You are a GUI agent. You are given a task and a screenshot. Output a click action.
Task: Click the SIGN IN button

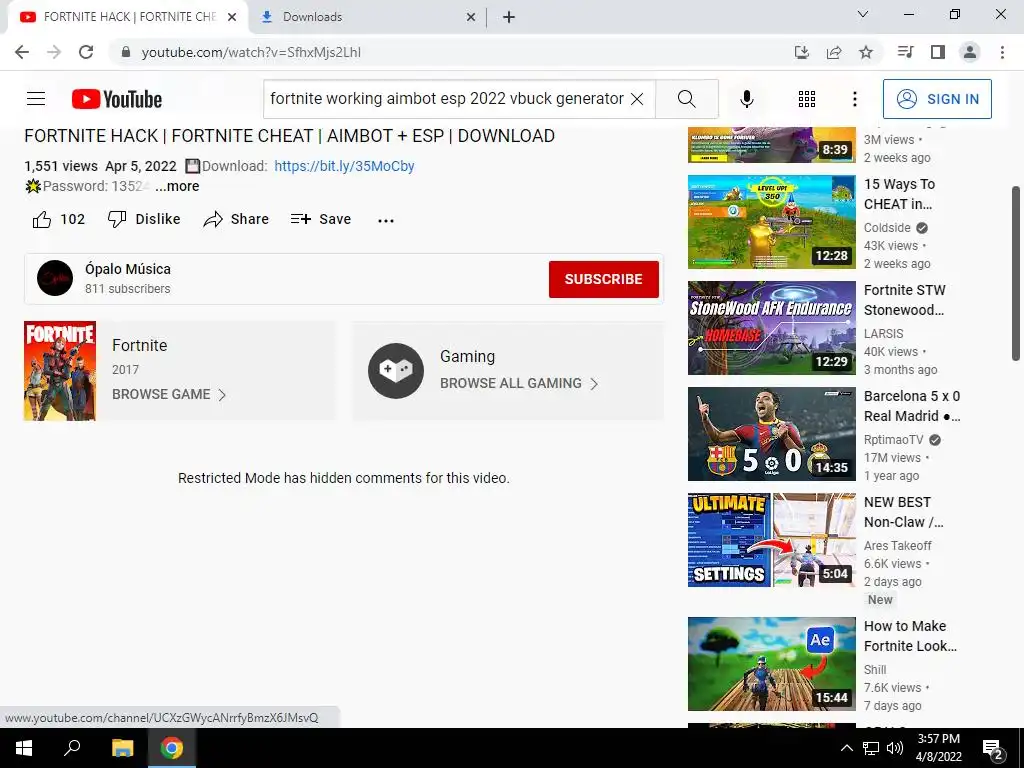[x=937, y=99]
